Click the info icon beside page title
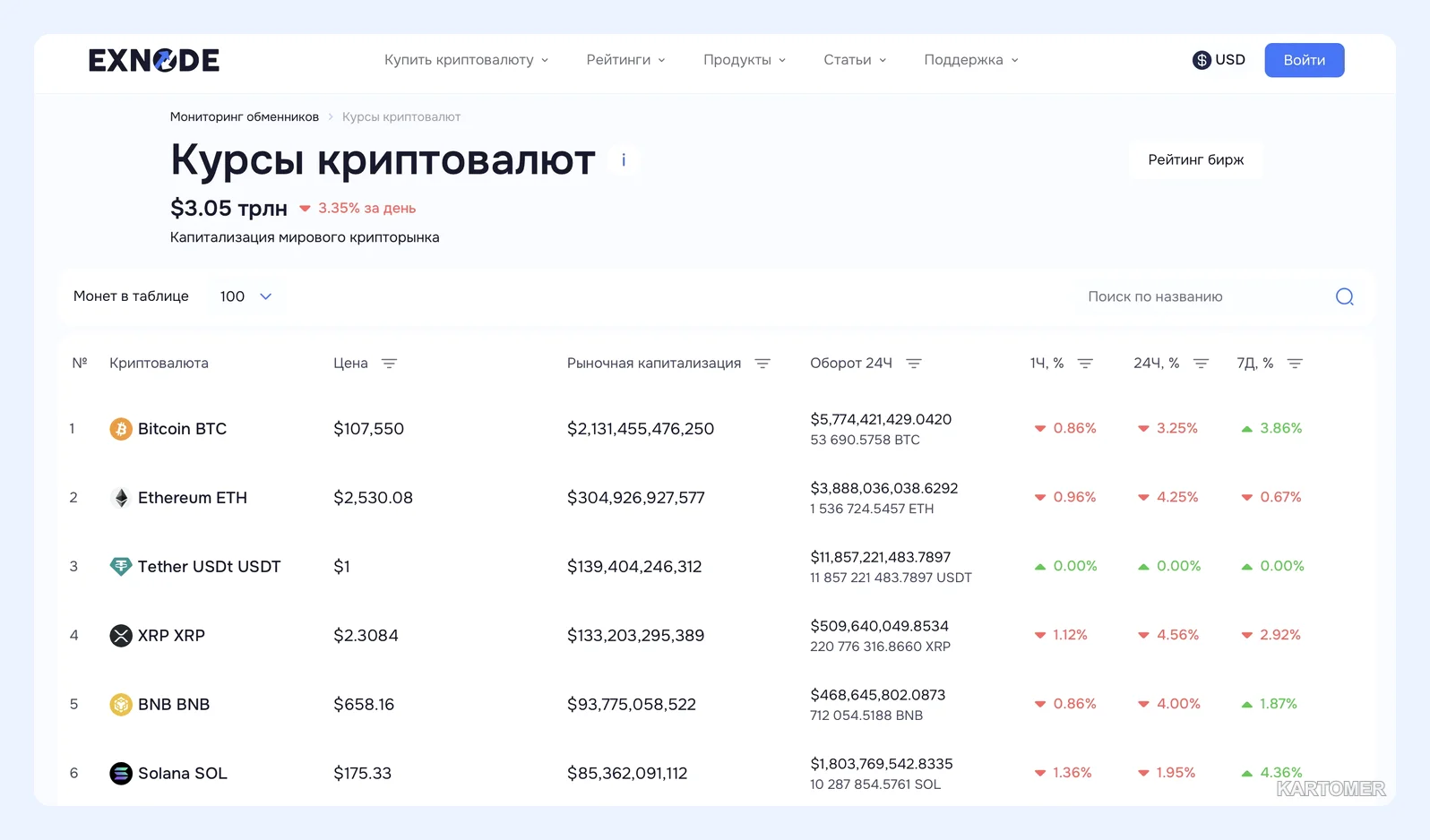Screen dimensions: 1430x840 click(x=624, y=160)
